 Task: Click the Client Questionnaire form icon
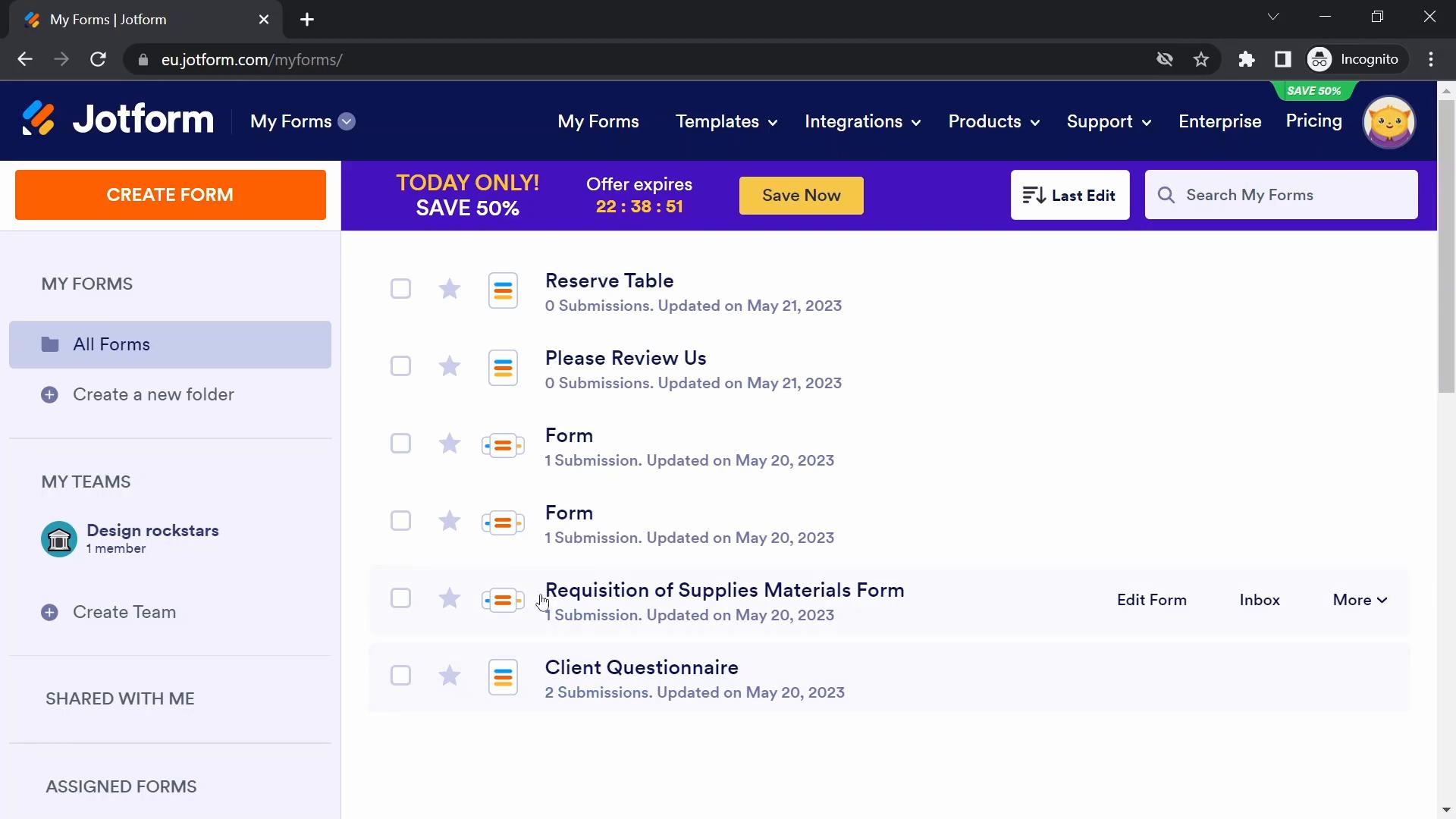pos(504,676)
